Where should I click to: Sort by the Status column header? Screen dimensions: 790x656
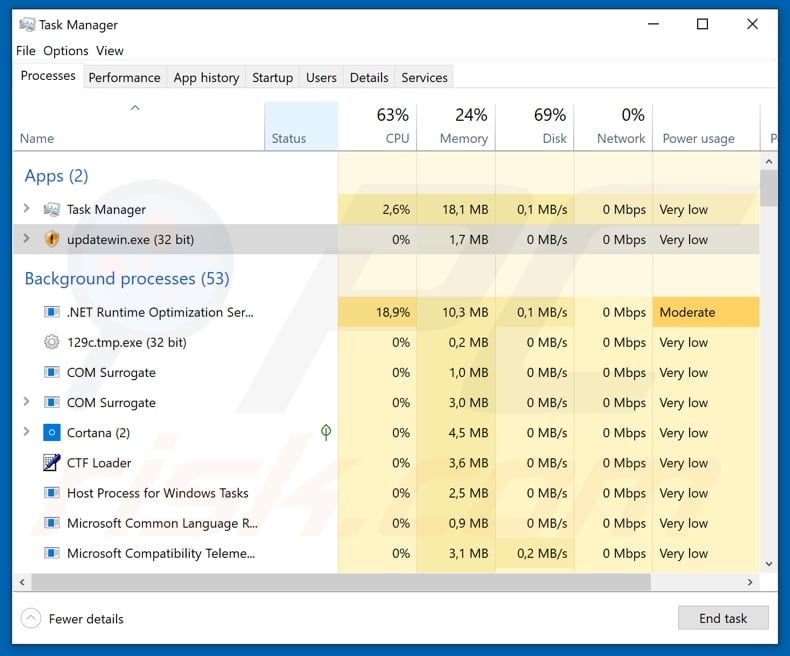301,126
